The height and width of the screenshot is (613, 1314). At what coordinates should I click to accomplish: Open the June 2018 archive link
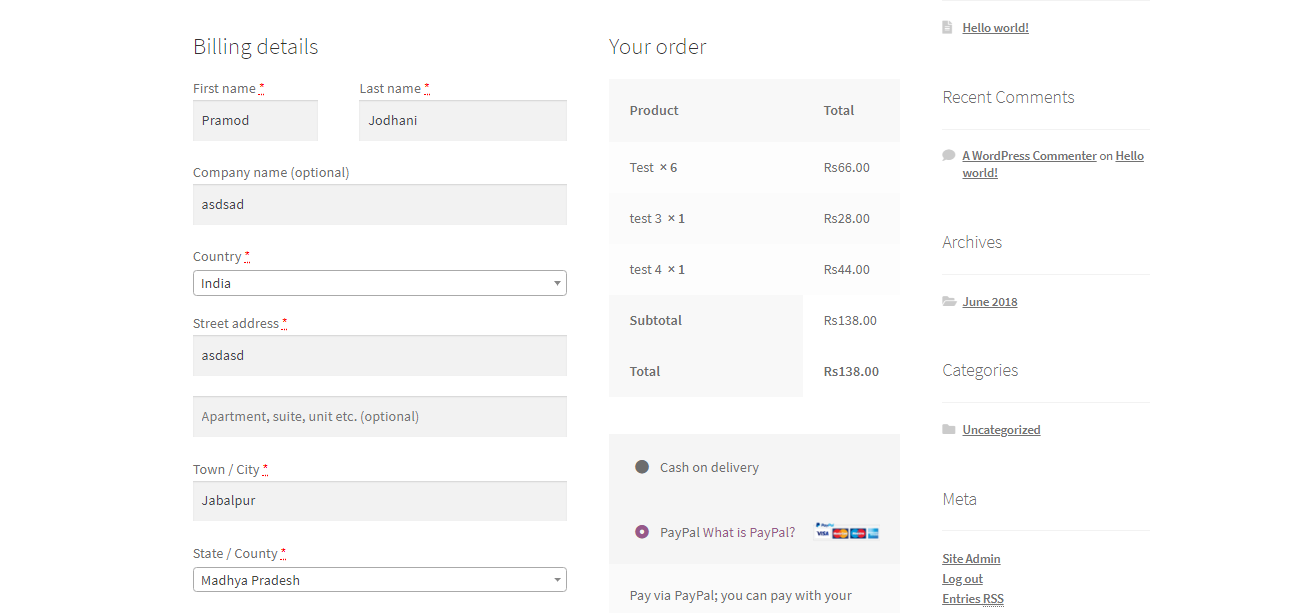click(989, 302)
